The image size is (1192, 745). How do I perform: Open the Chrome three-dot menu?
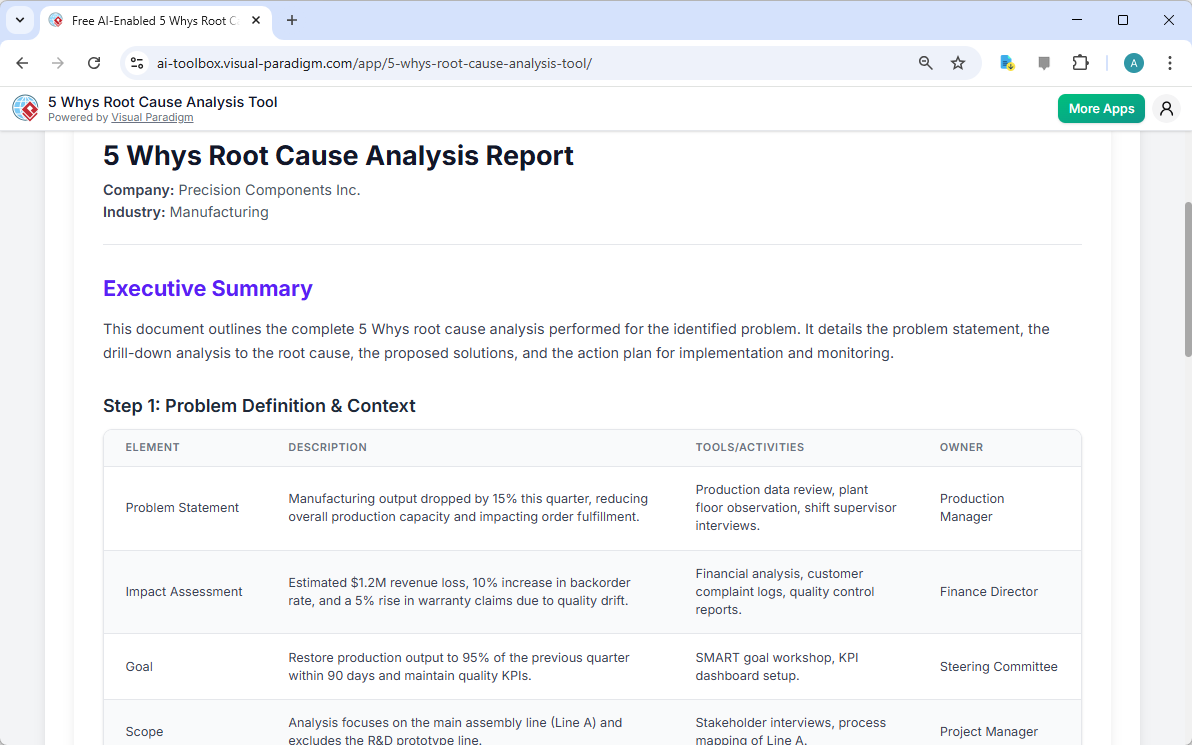click(1170, 62)
